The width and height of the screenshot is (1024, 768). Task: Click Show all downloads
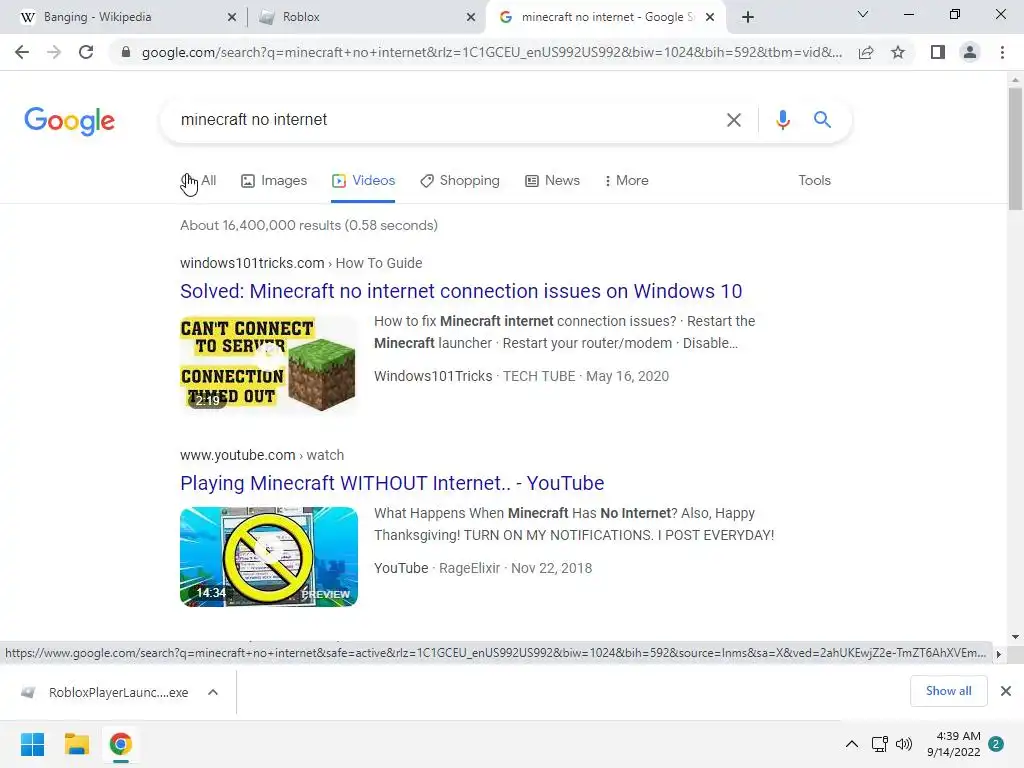[x=948, y=691]
